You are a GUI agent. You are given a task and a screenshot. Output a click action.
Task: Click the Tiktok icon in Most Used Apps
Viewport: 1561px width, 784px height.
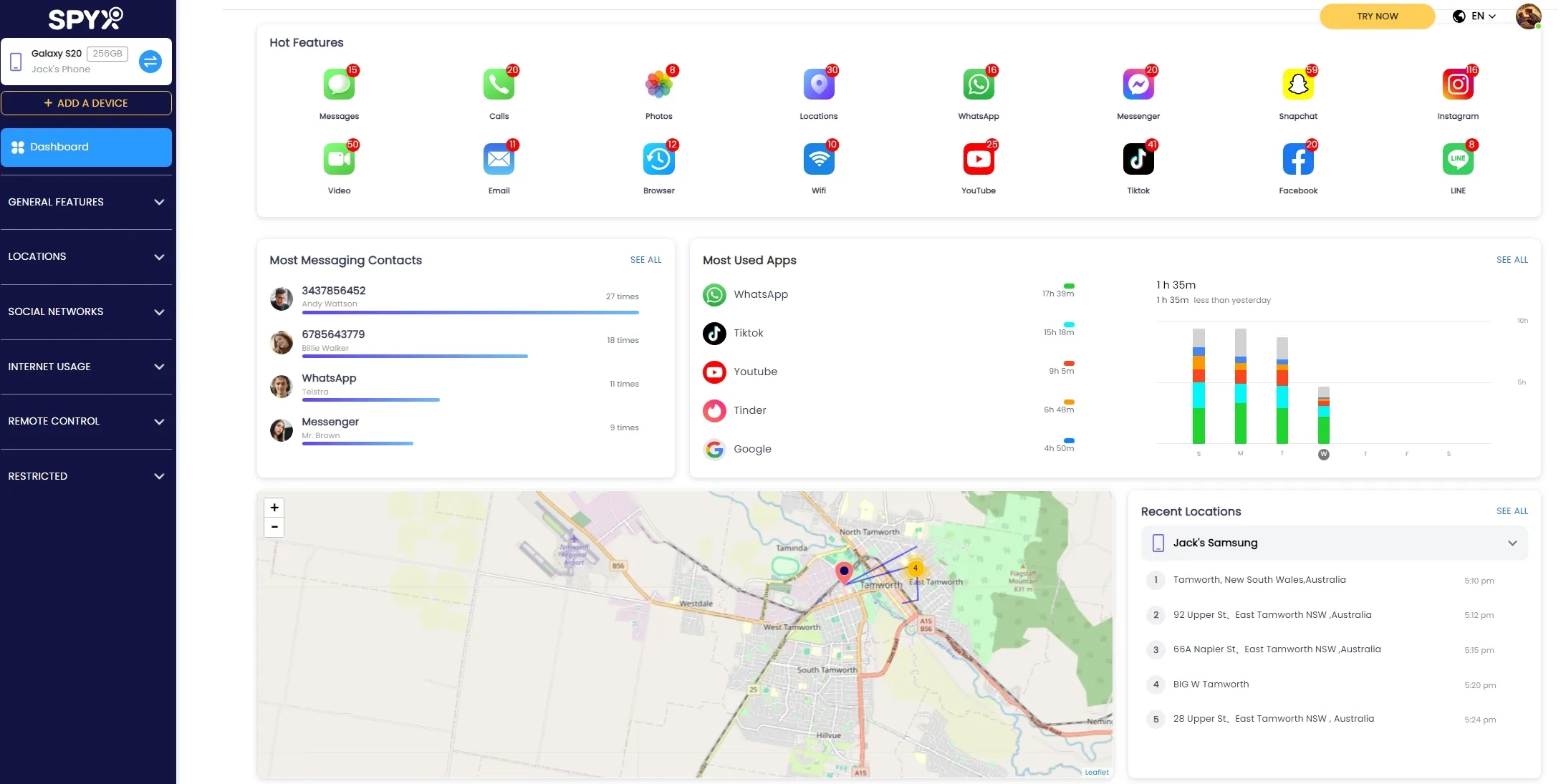point(714,333)
